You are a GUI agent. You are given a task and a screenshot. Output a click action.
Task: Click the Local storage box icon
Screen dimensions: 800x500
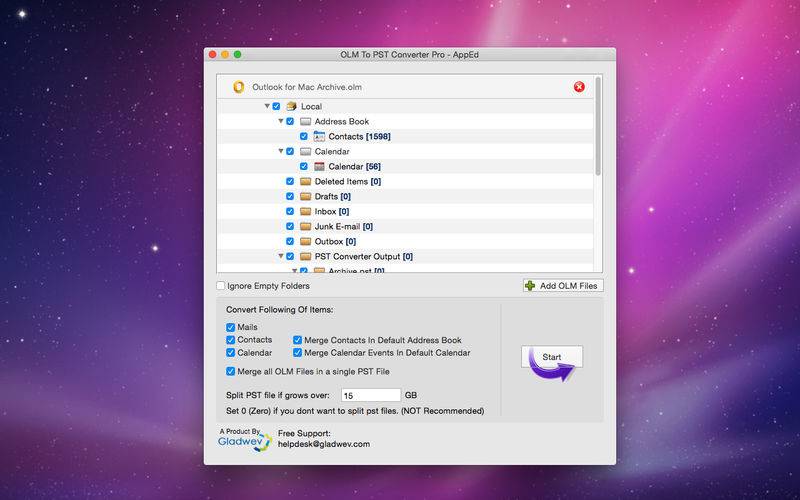[x=292, y=106]
